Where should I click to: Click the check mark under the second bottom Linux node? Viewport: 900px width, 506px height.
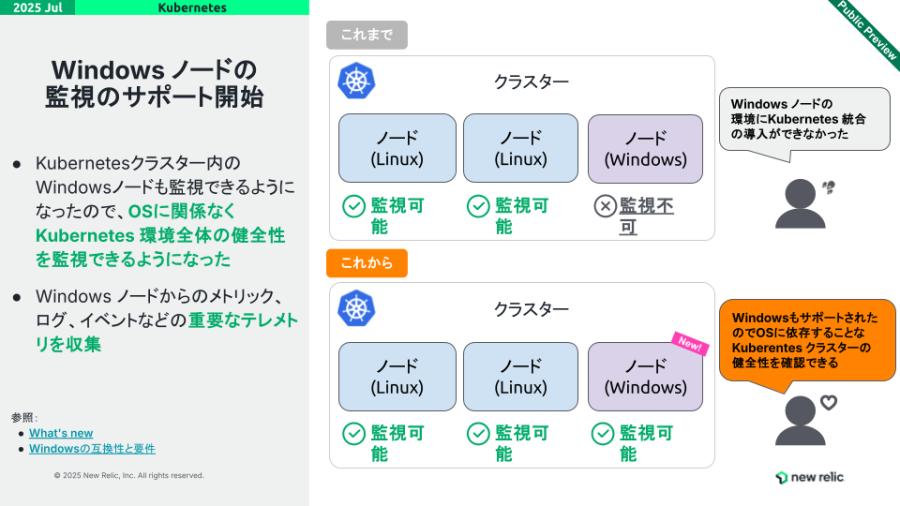click(478, 434)
